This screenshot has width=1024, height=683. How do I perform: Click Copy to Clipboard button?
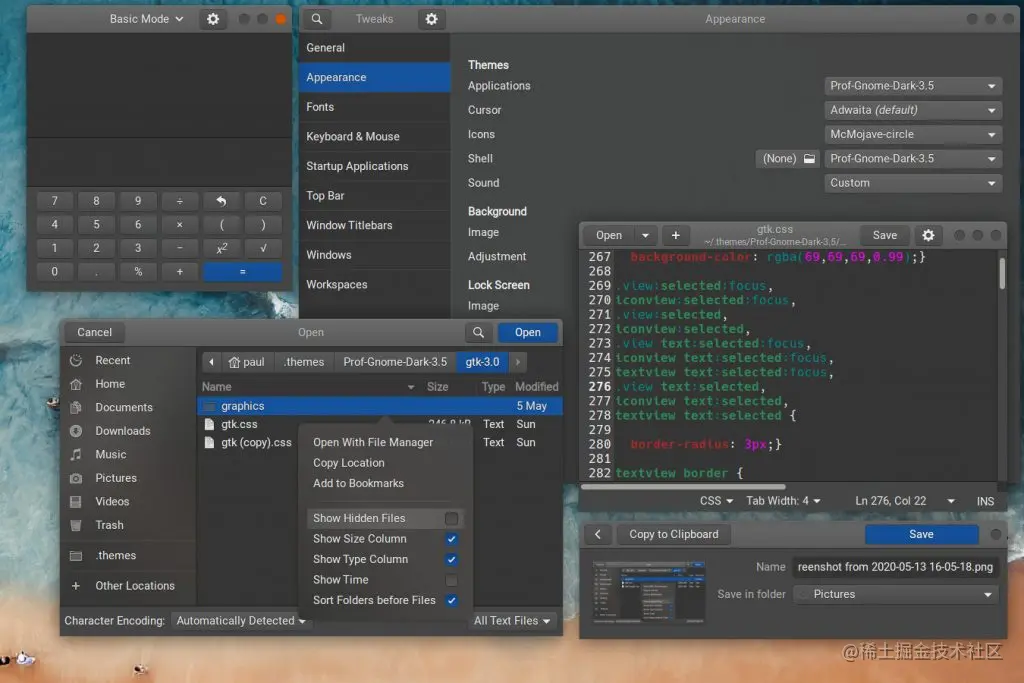[674, 534]
